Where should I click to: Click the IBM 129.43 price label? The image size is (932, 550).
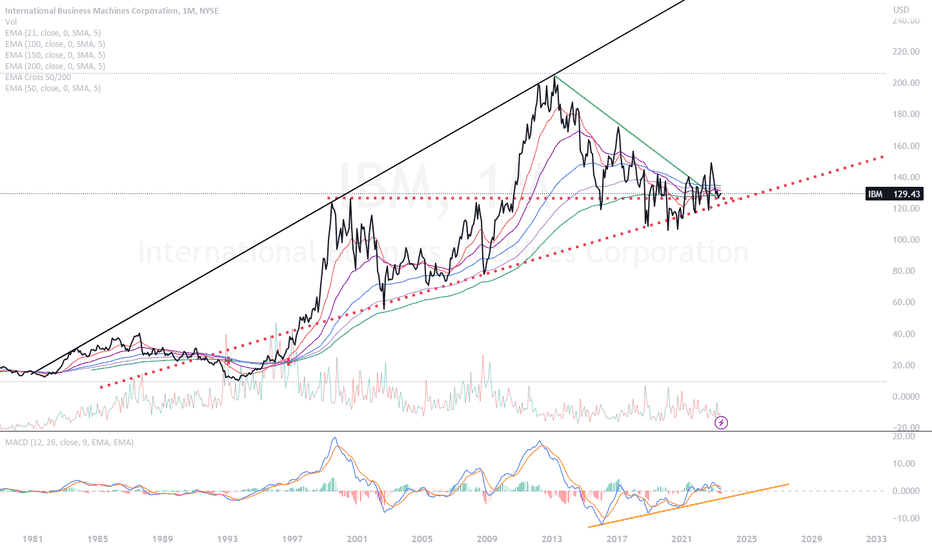pos(895,194)
